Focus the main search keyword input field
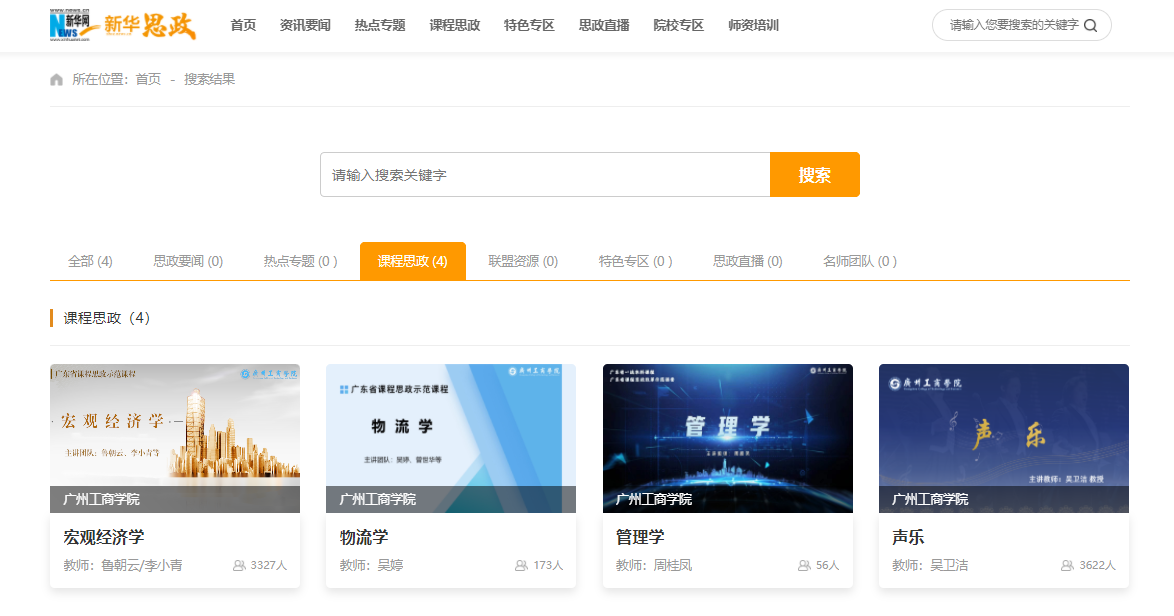1174x616 pixels. pyautogui.click(x=545, y=175)
